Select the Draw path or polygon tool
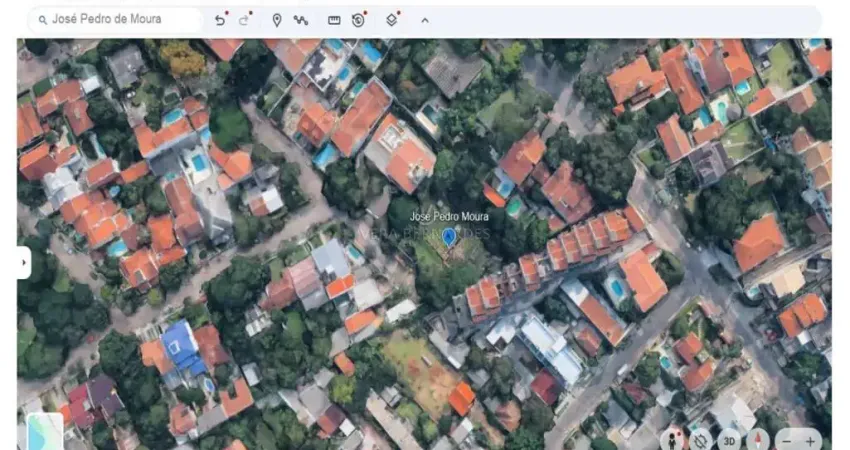The image size is (850, 450). pos(300,21)
